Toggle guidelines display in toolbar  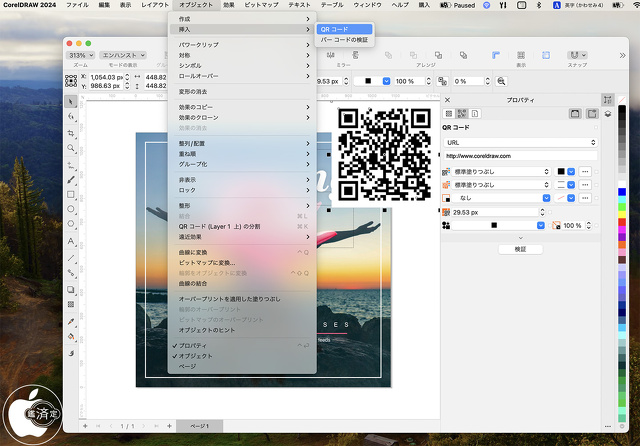(x=546, y=55)
